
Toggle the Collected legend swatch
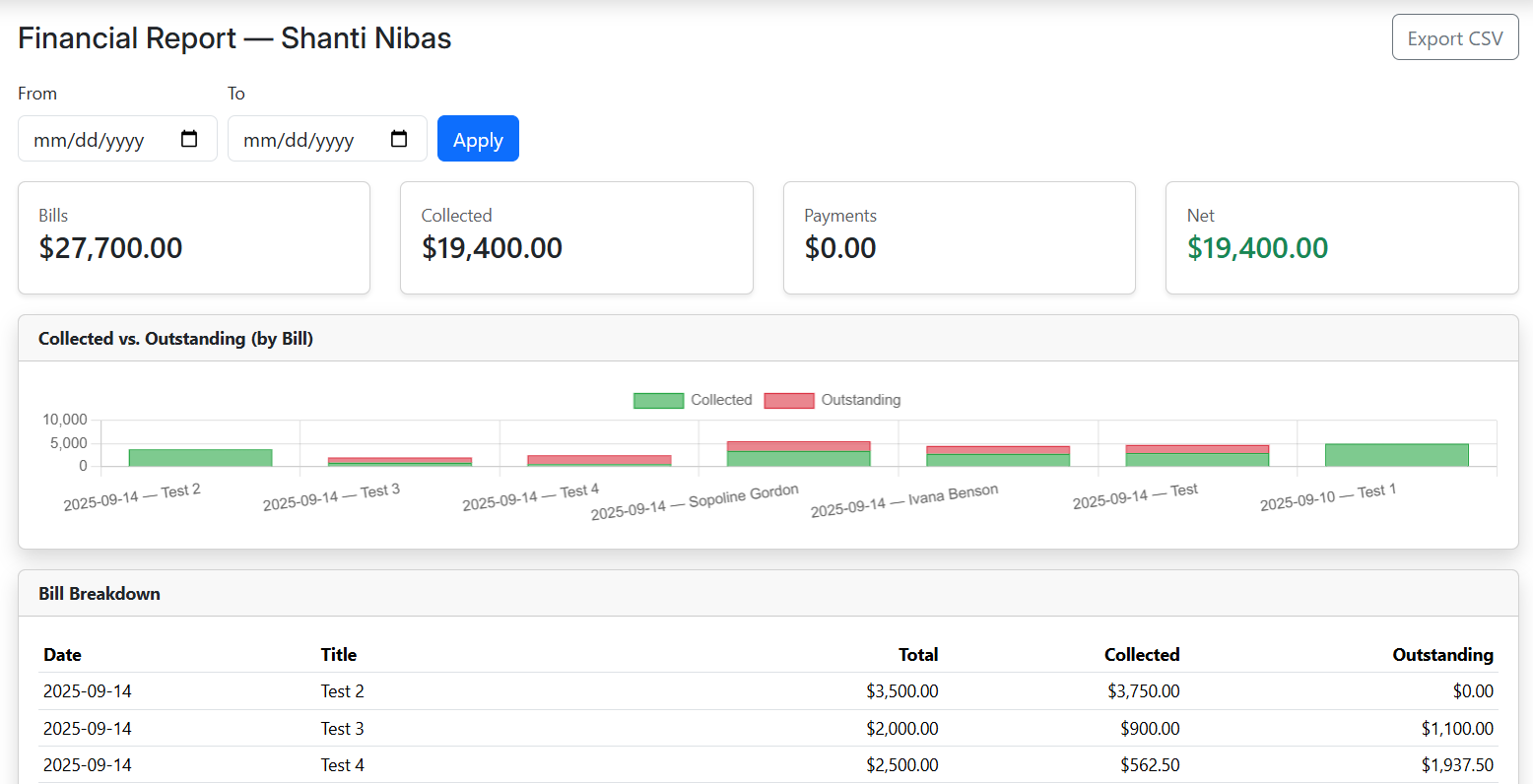click(x=658, y=400)
